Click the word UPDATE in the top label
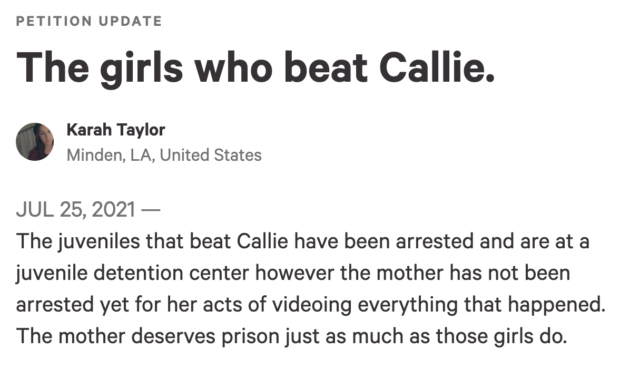Viewport: 620px width, 369px height. [130, 21]
